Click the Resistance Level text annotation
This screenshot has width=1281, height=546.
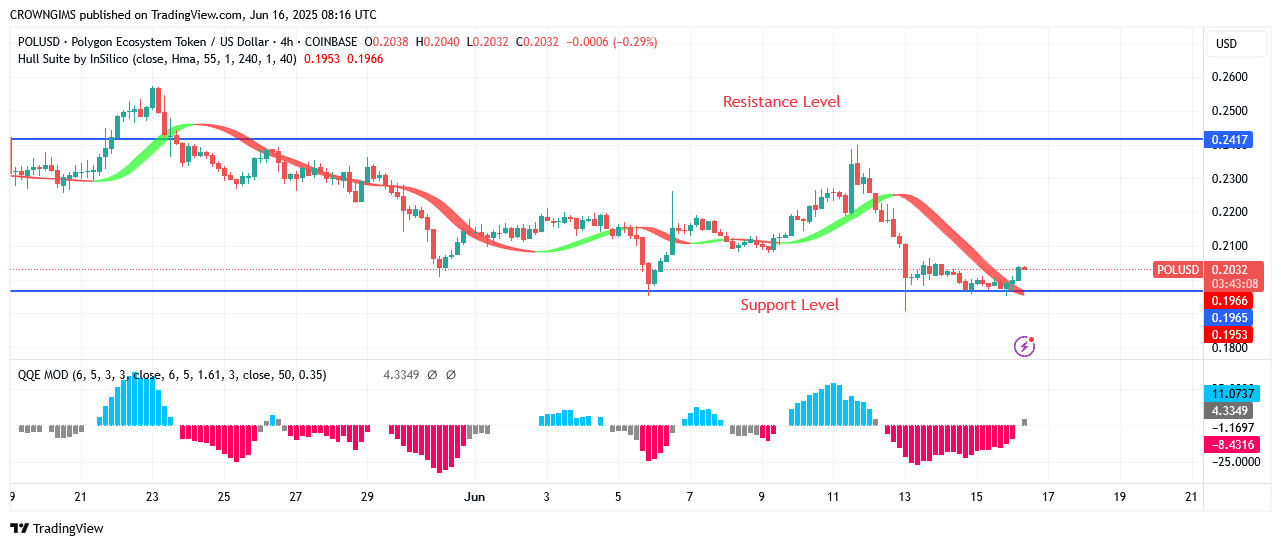(782, 102)
